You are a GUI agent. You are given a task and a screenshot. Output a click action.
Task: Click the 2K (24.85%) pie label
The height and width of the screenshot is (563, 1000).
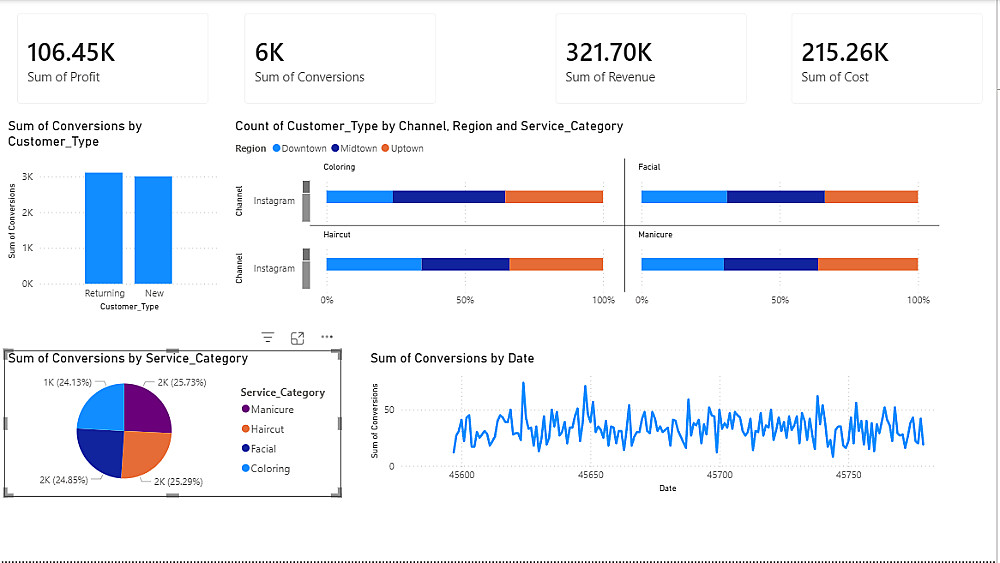(x=64, y=480)
